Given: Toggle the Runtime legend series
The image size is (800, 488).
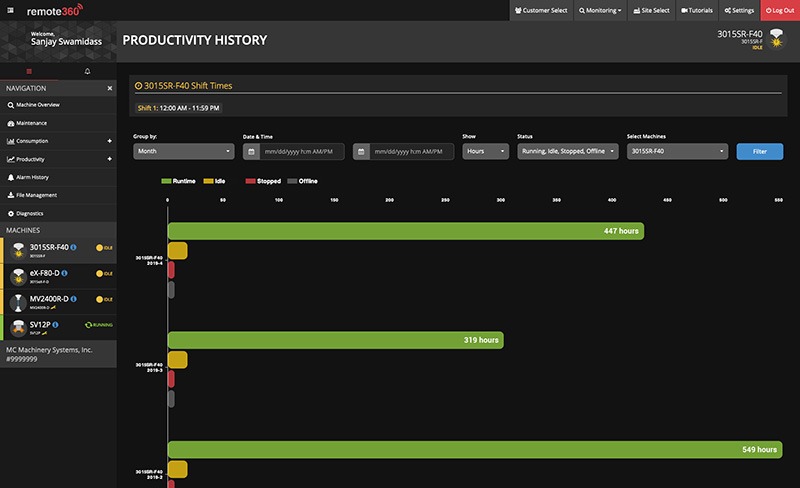Looking at the screenshot, I should (x=176, y=181).
